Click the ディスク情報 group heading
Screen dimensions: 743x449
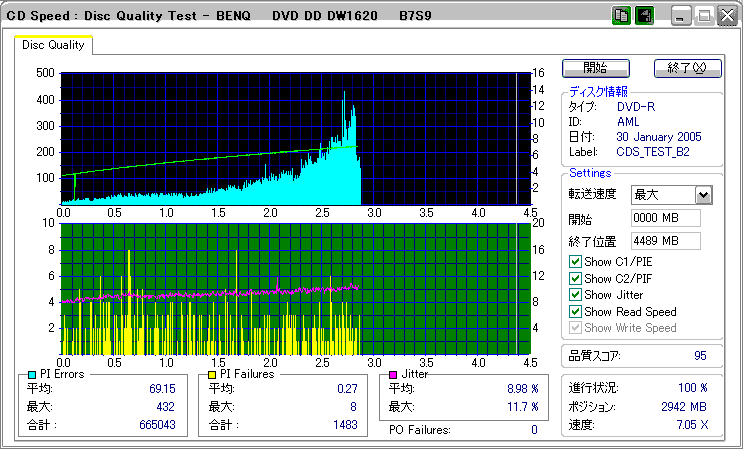(598, 92)
